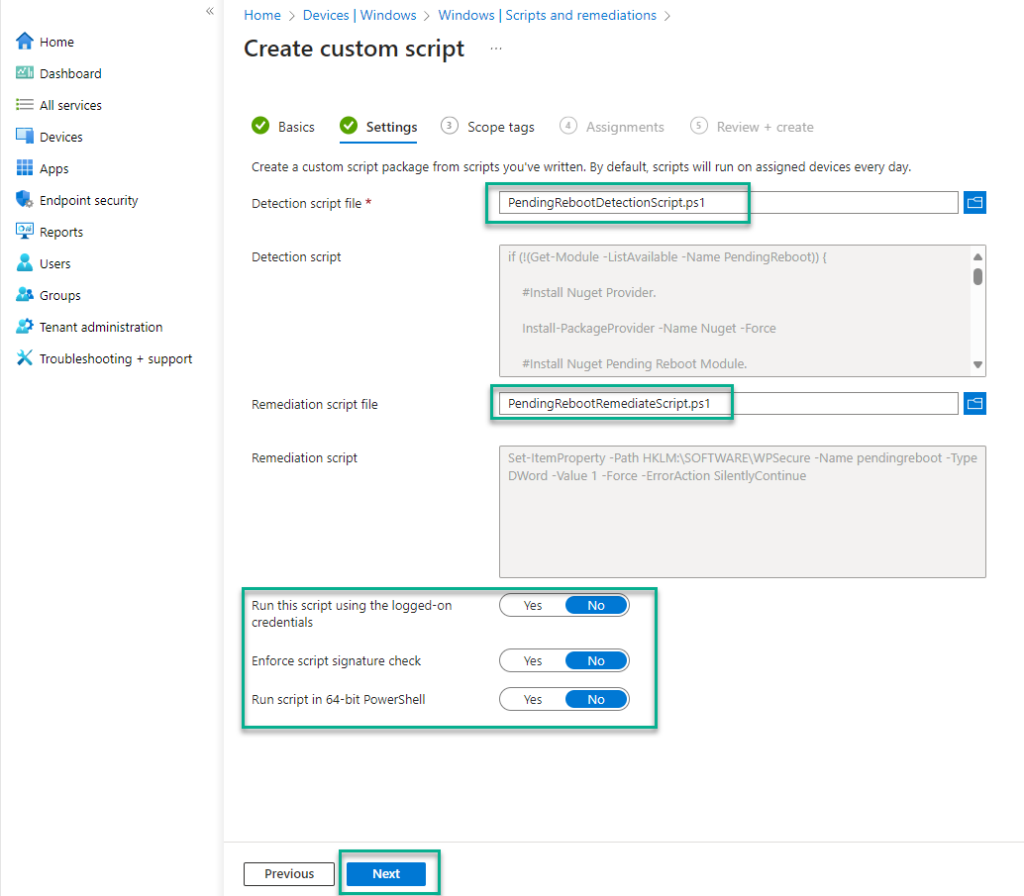The width and height of the screenshot is (1024, 896).
Task: Open Endpoint security menu entry
Action: click(89, 200)
